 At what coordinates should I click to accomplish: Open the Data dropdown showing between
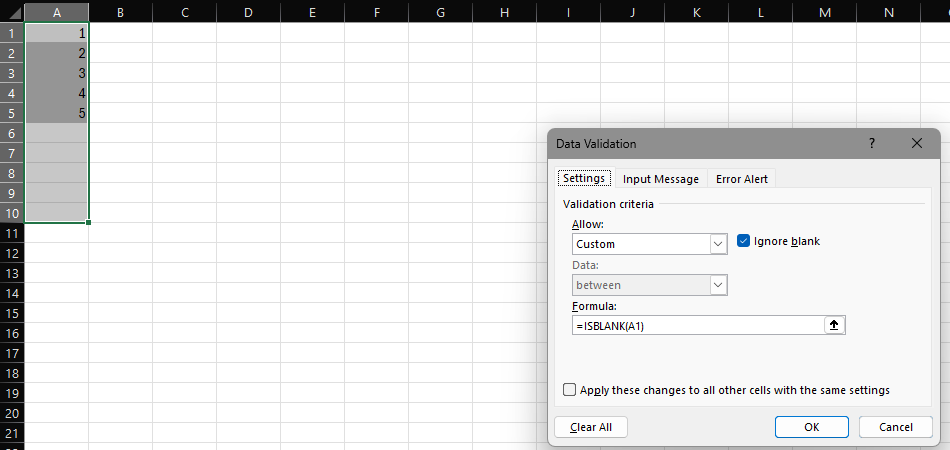click(x=719, y=285)
